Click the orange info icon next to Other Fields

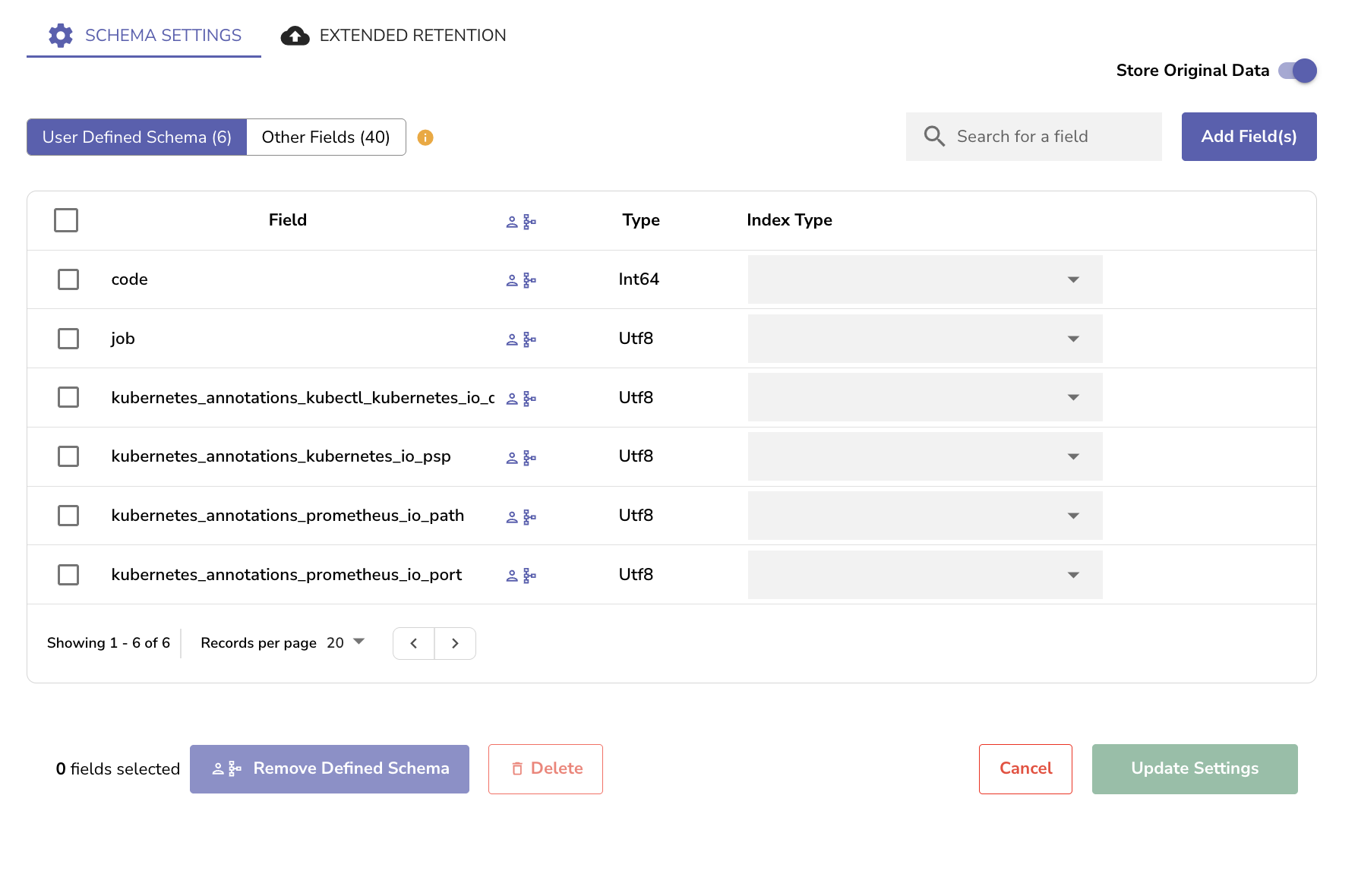point(426,137)
